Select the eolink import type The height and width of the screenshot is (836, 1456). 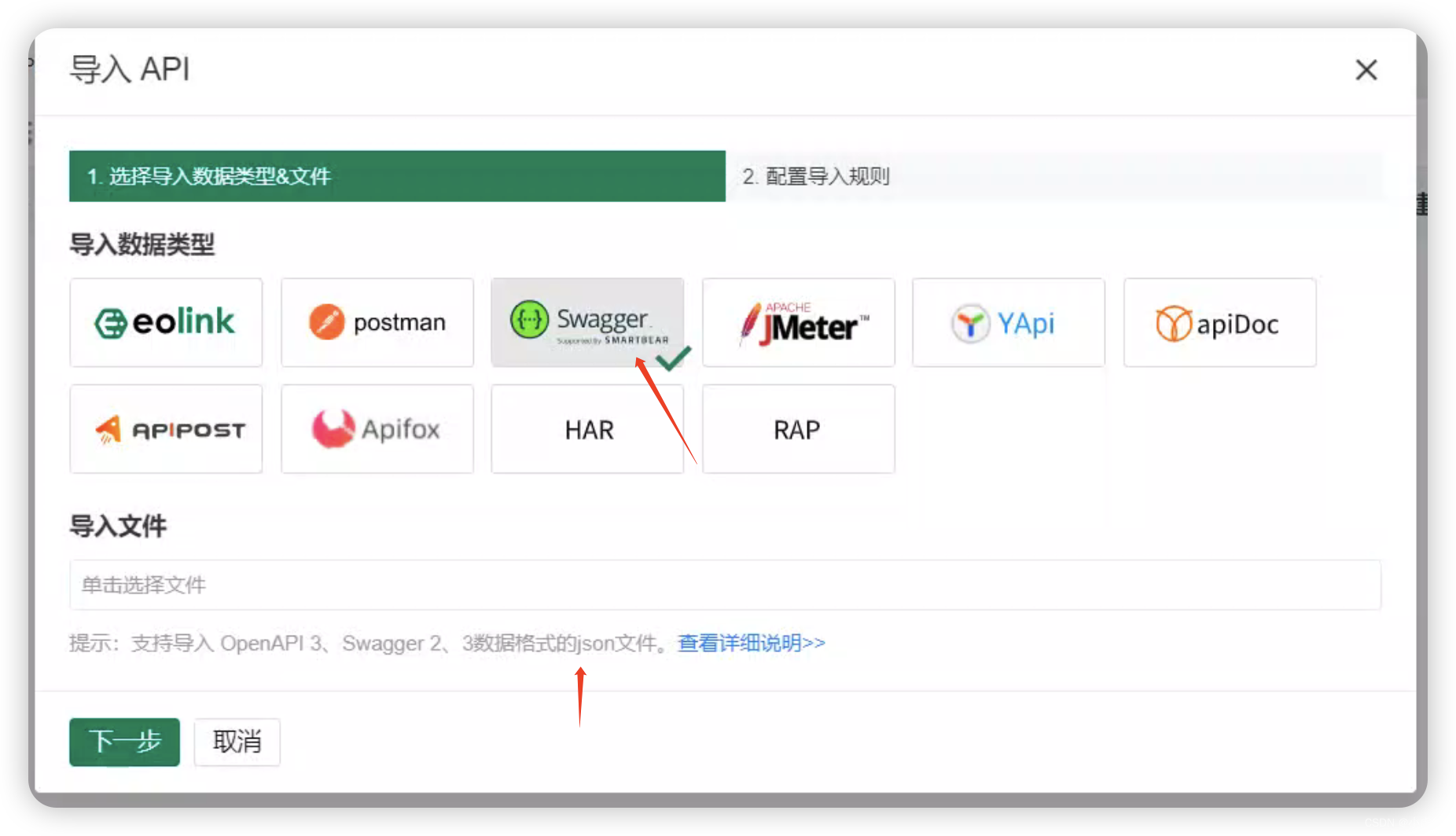click(x=166, y=322)
